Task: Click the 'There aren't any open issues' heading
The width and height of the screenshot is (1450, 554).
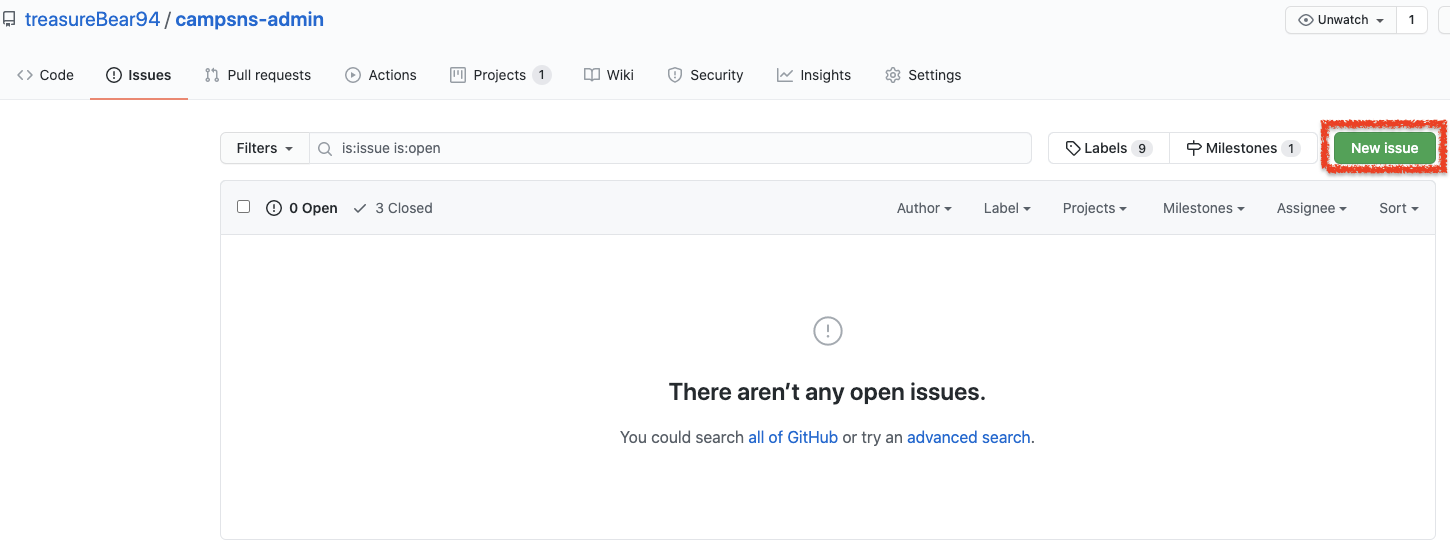Action: pos(827,392)
